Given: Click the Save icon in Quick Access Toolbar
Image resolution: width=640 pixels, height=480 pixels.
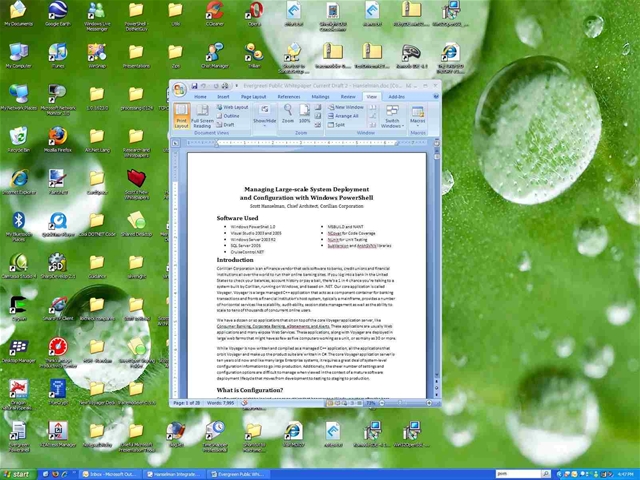Looking at the screenshot, I should pyautogui.click(x=194, y=86).
